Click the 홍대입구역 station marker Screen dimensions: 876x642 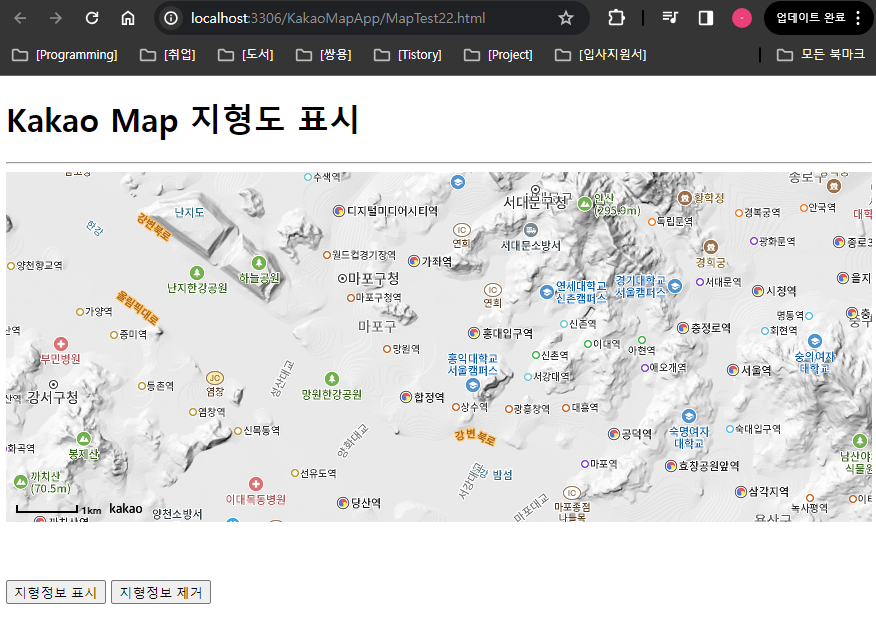pos(474,334)
